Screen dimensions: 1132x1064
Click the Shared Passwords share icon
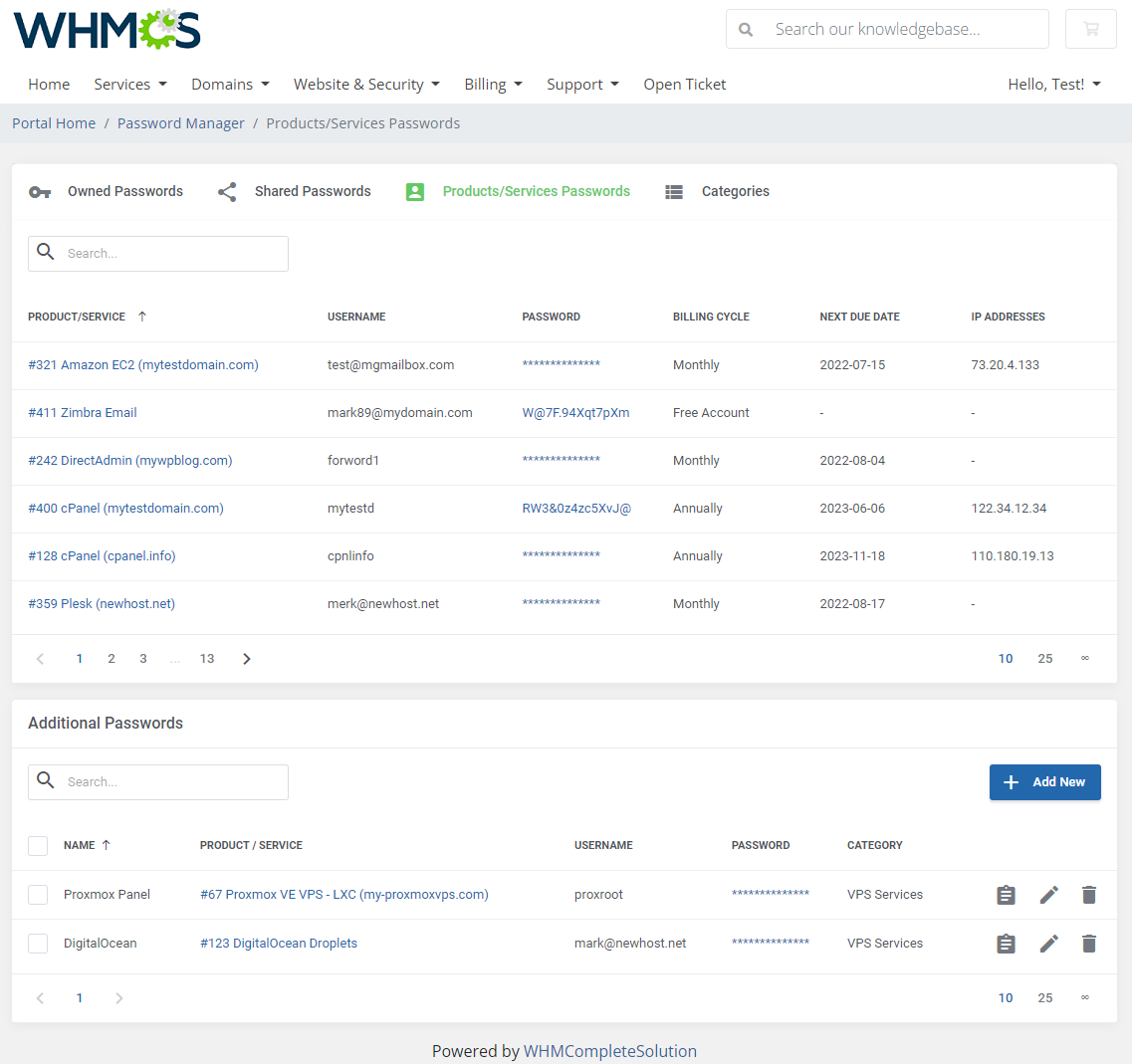click(x=227, y=192)
